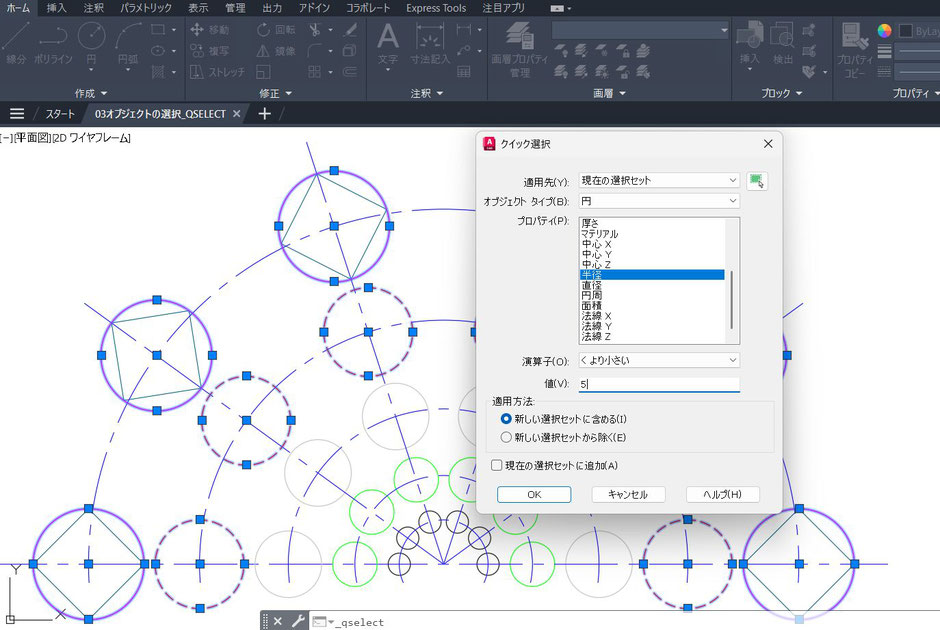Click the Move (移動) tool
The width and height of the screenshot is (940, 630).
click(209, 29)
